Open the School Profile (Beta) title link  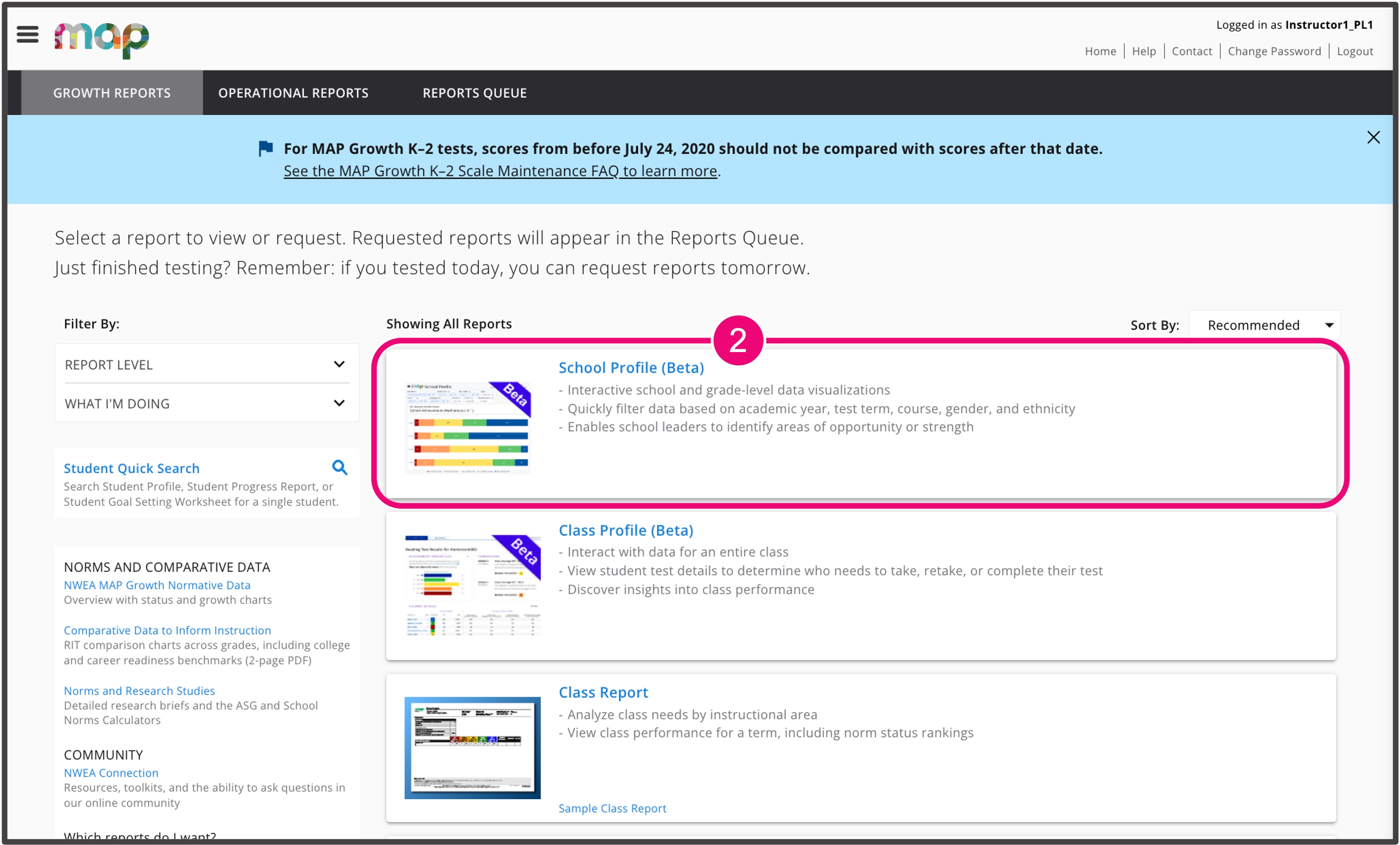point(631,368)
